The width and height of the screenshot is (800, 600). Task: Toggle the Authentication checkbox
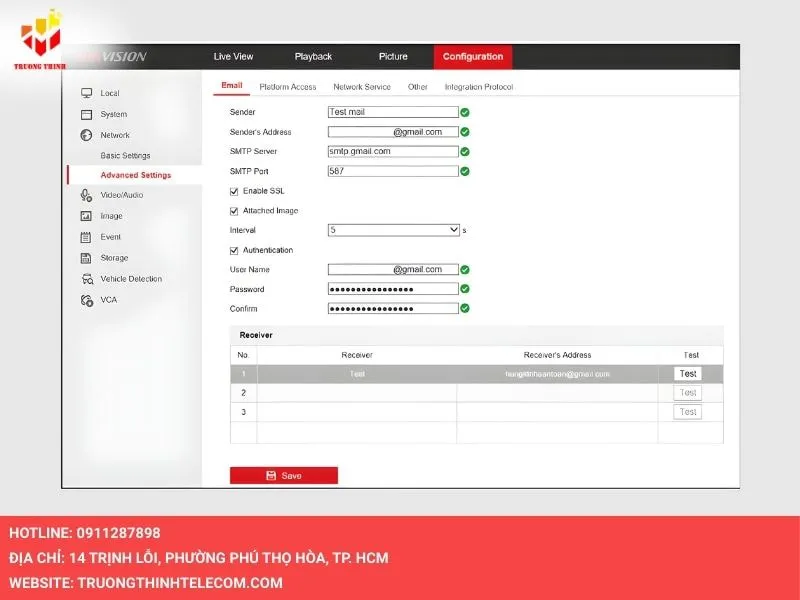pos(234,250)
